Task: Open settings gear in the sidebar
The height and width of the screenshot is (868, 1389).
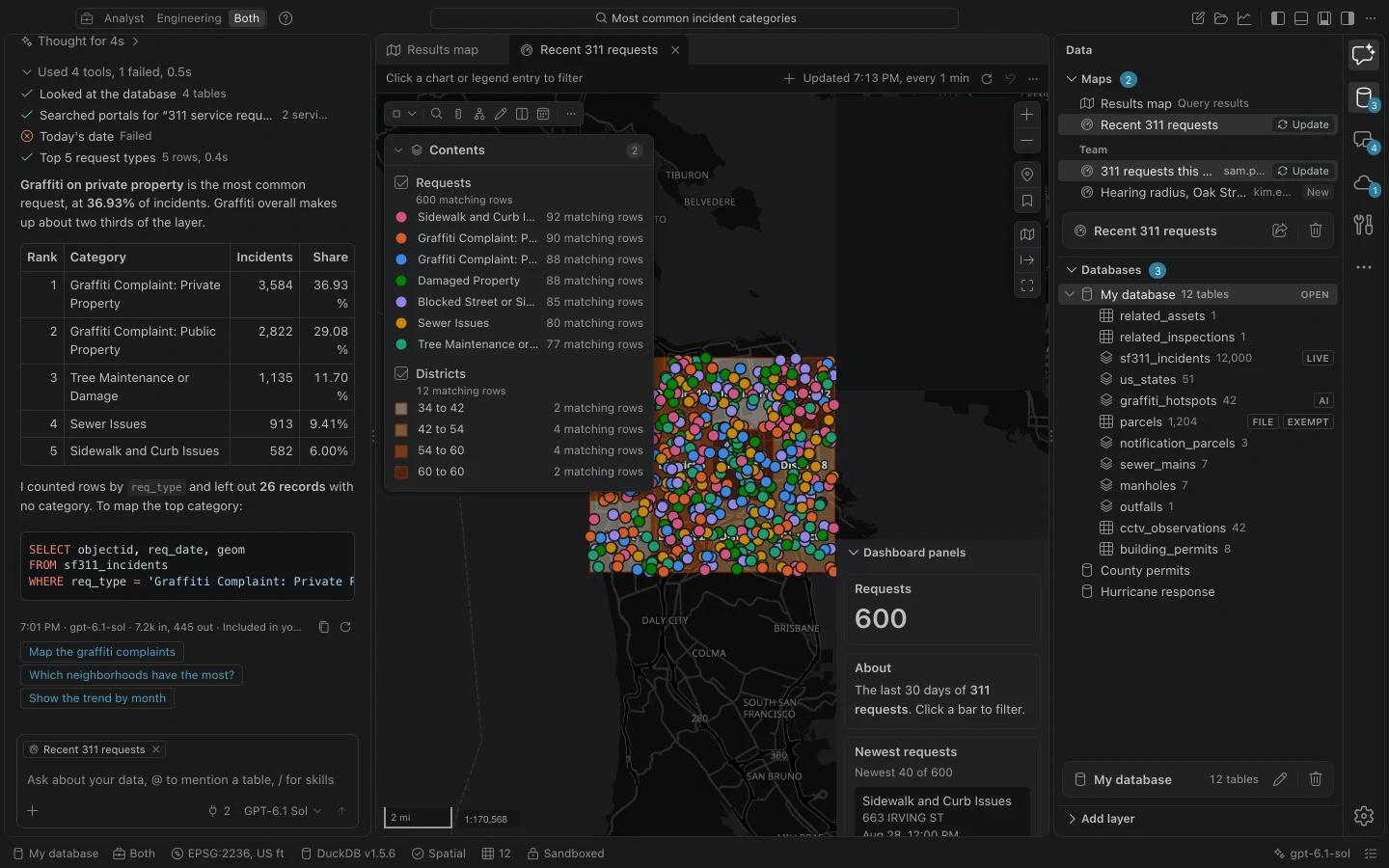Action: (x=1364, y=816)
